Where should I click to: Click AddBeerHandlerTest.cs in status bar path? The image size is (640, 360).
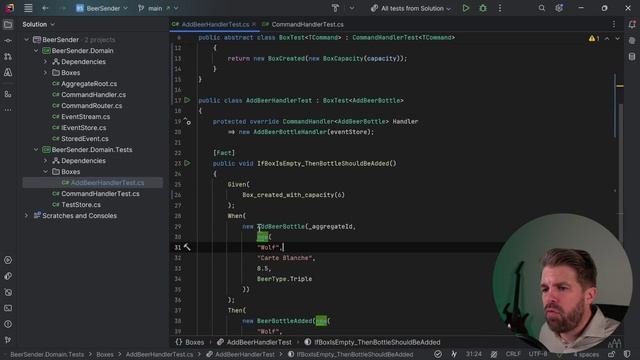[159, 354]
